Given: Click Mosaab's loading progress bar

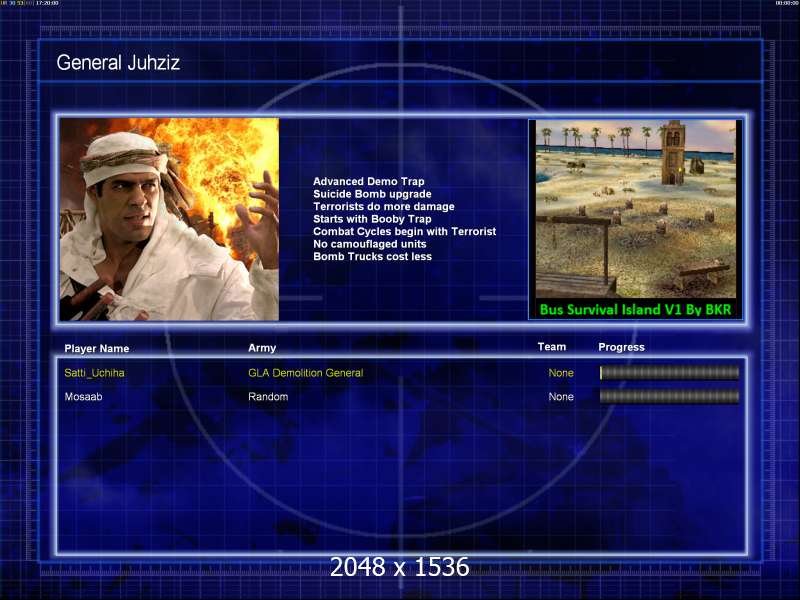Looking at the screenshot, I should tap(669, 396).
